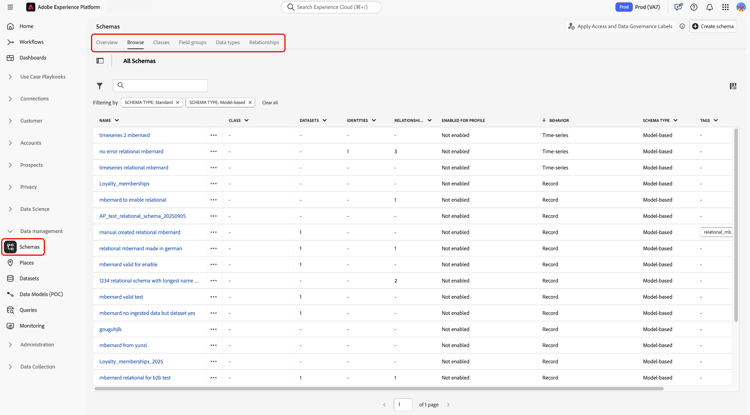Remove the SCHEMA TYPE: Standard filter
Image resolution: width=750 pixels, height=415 pixels.
[x=177, y=102]
